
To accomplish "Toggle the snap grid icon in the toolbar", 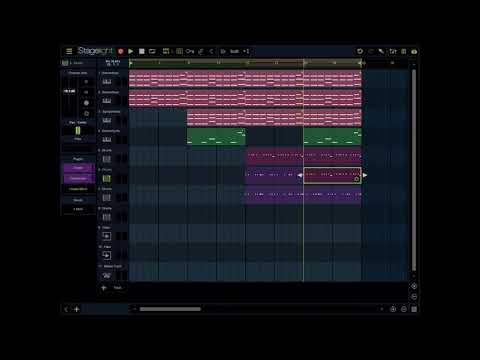I will (179, 51).
